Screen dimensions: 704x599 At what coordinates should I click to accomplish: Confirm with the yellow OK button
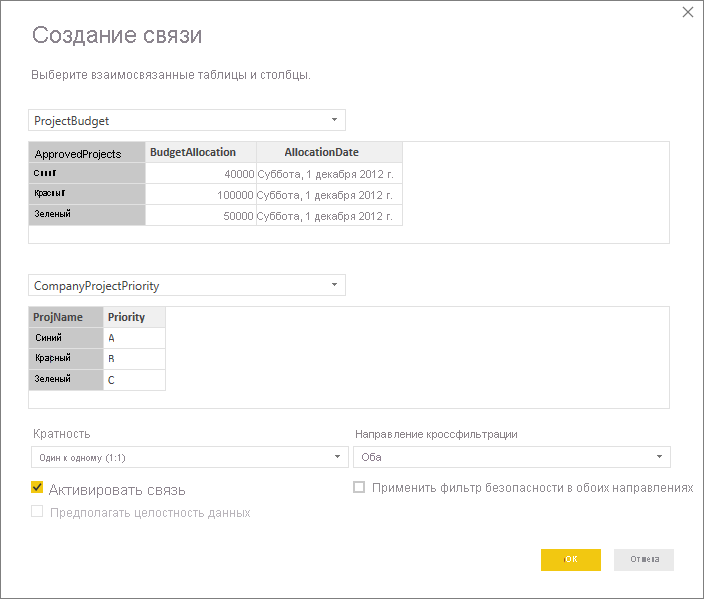click(571, 559)
